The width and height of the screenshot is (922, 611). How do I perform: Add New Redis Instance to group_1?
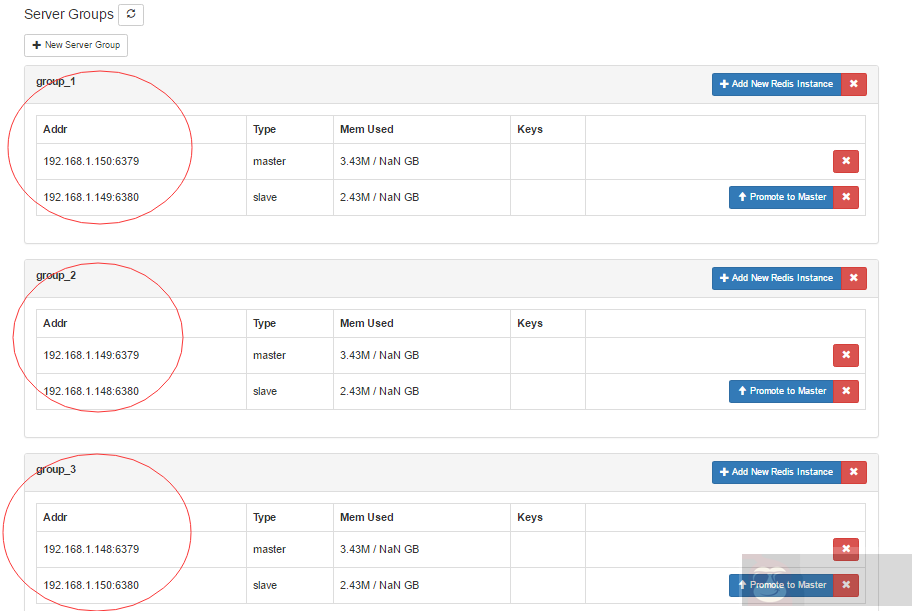pyautogui.click(x=776, y=84)
